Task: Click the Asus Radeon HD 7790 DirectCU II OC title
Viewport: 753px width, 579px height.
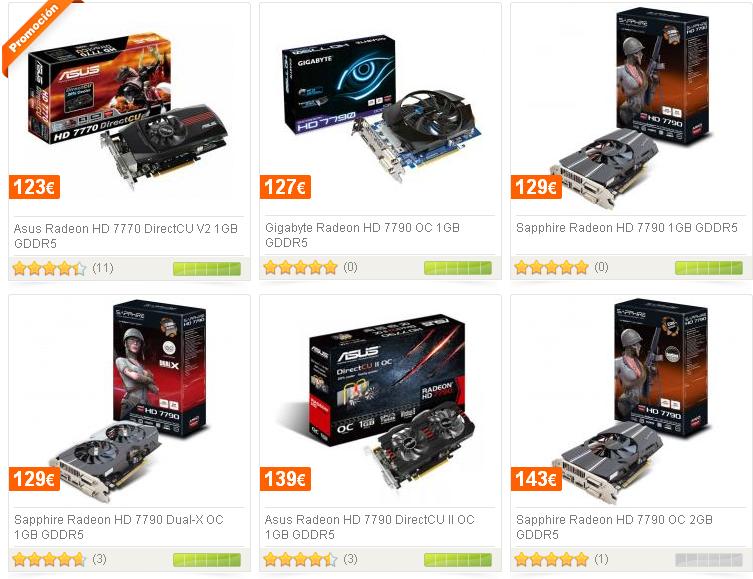Action: [x=369, y=527]
